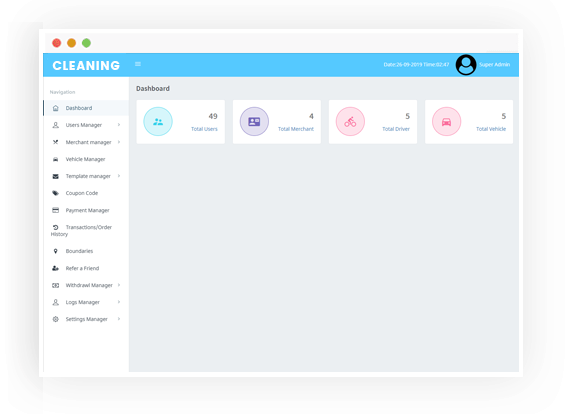Open the Dashboard navigation item
The height and width of the screenshot is (415, 565).
point(86,108)
